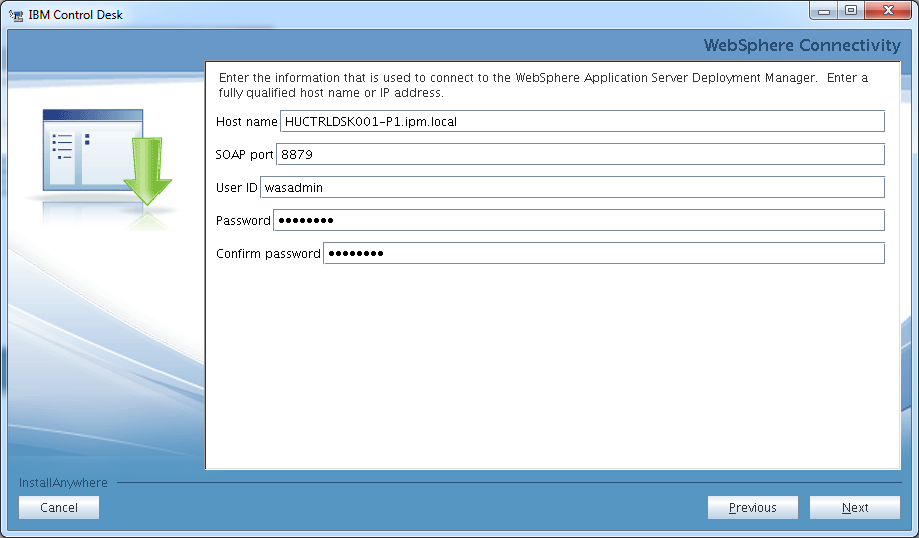Image resolution: width=919 pixels, height=538 pixels.
Task: Click the Host name input field
Action: tap(582, 121)
